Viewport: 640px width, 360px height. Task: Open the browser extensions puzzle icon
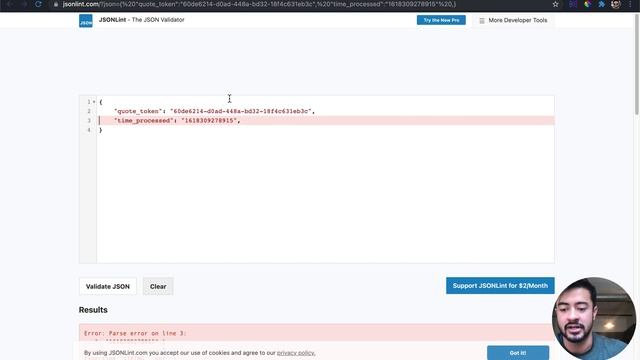(601, 4)
